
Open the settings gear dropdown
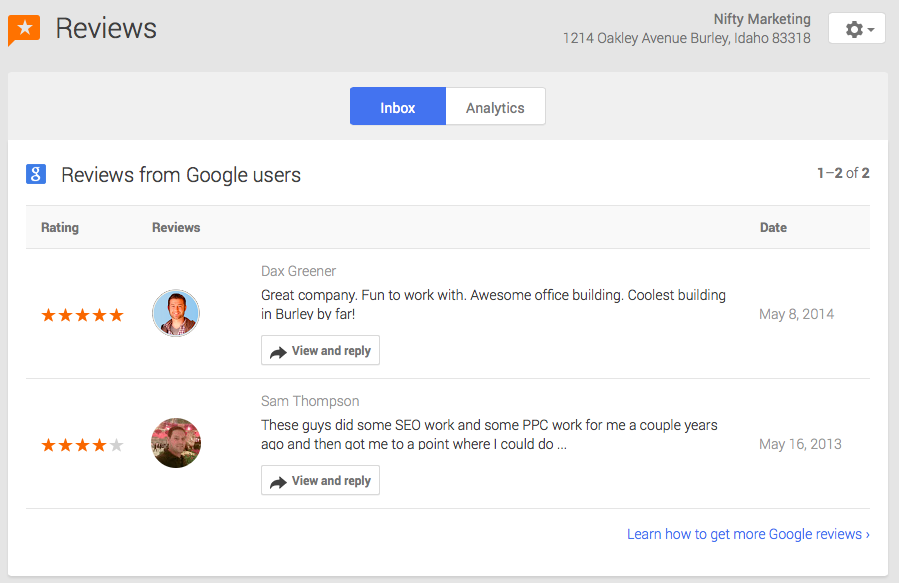(857, 29)
